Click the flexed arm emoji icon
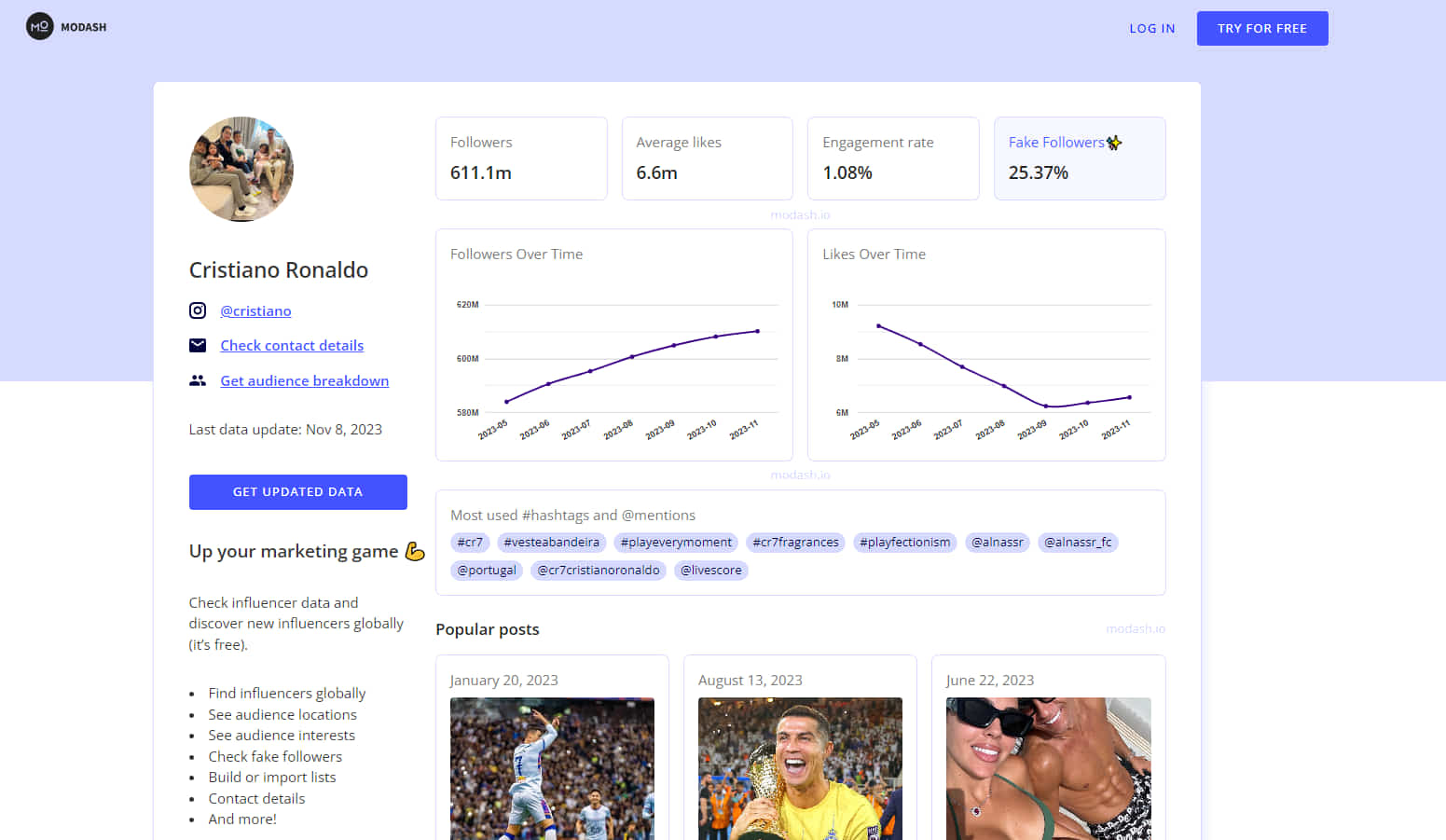 click(415, 551)
